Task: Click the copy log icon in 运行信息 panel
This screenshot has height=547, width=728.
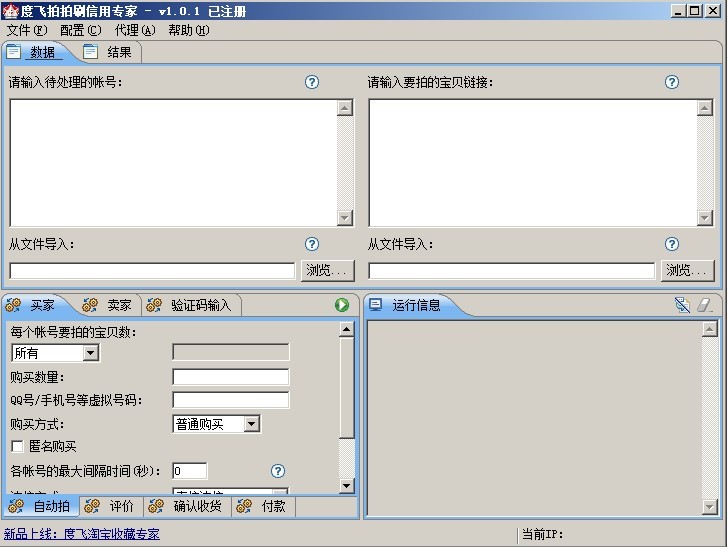Action: coord(682,305)
